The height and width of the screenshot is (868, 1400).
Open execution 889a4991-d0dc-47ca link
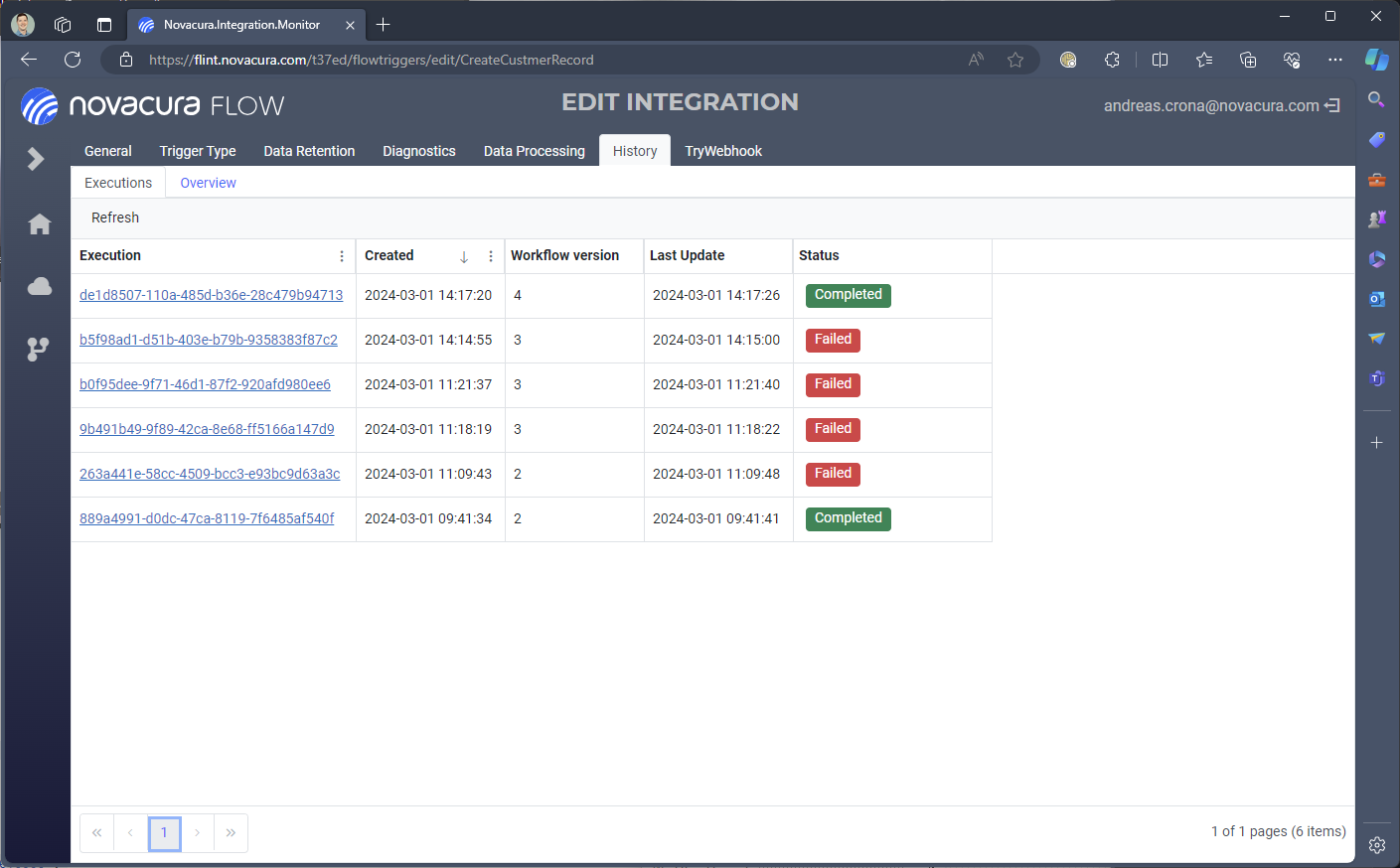pos(207,518)
